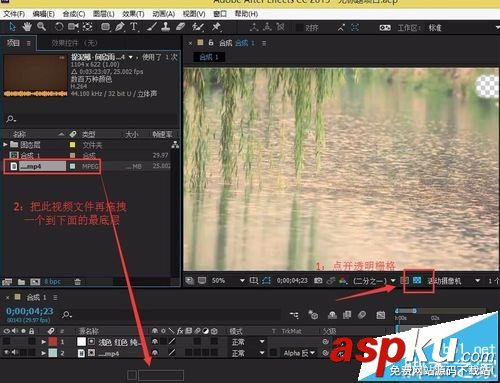Toggle mask and shape path visibility
Screen dimensions: 500x383
coord(266,281)
